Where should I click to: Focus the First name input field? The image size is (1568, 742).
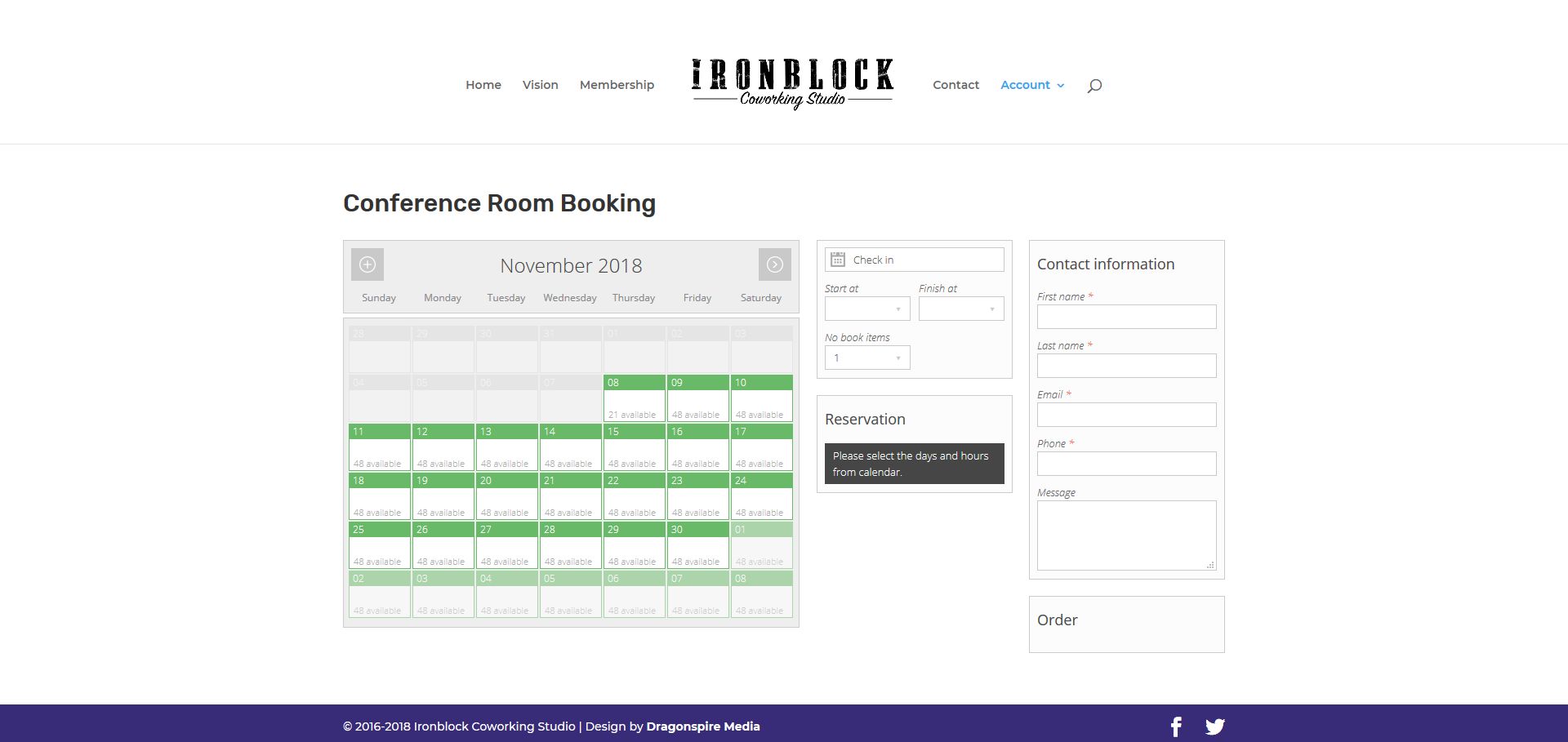(x=1127, y=317)
